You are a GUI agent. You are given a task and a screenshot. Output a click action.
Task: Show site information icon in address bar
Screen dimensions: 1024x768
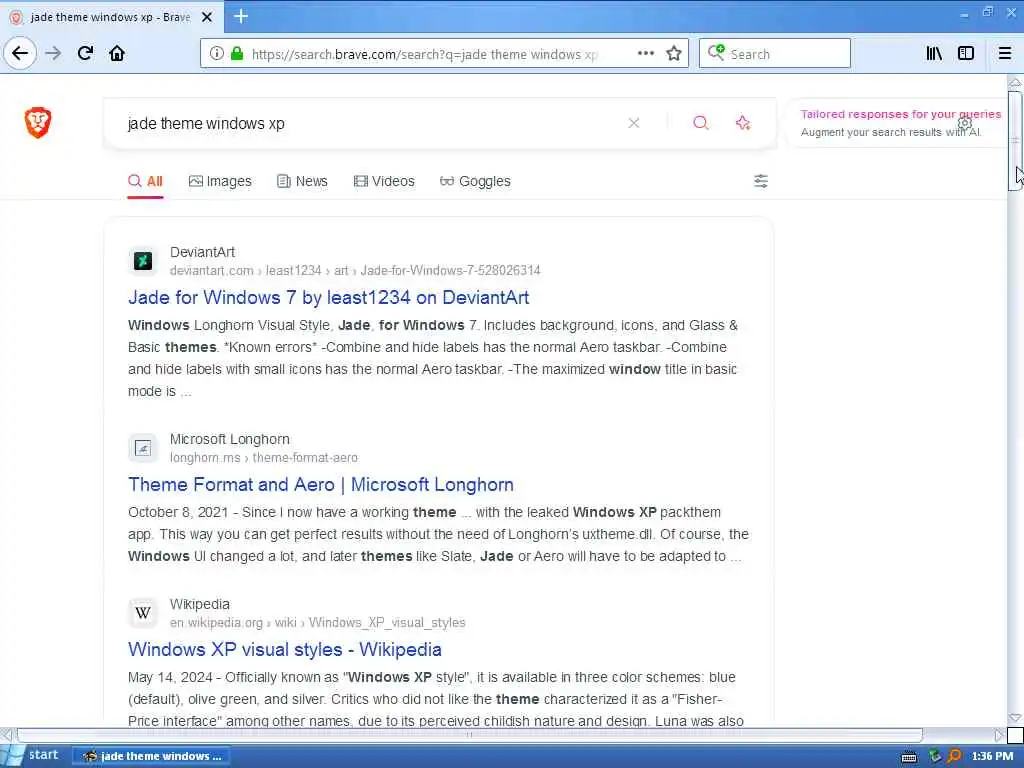[x=216, y=54]
